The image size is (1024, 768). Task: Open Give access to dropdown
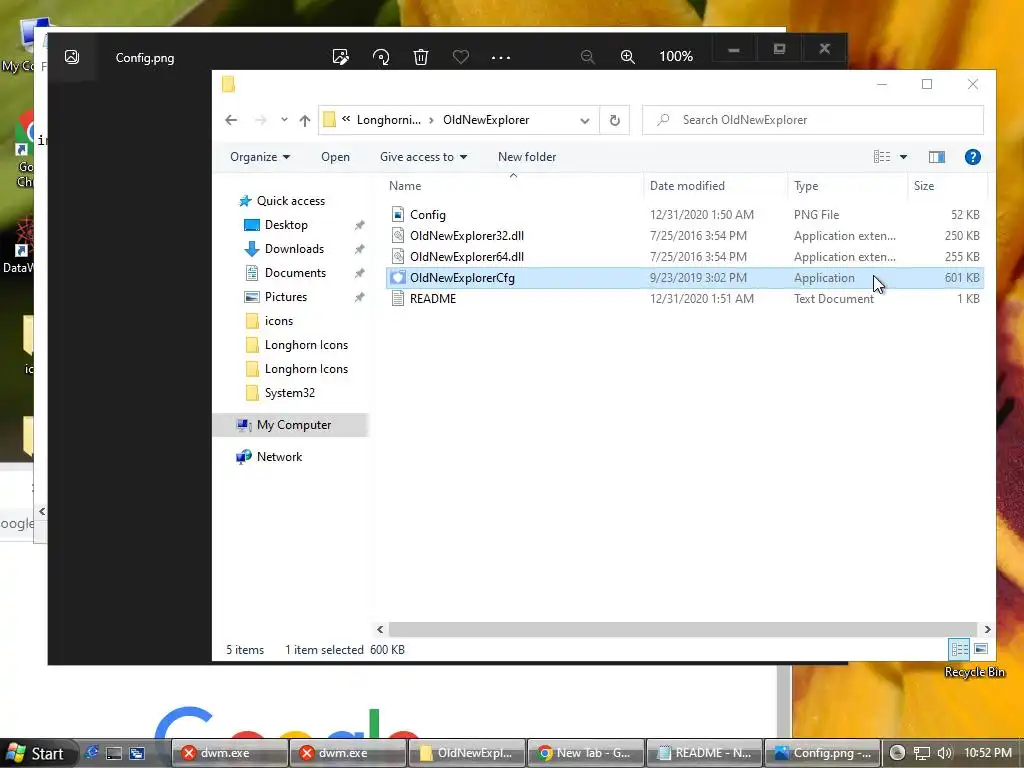[x=423, y=157]
